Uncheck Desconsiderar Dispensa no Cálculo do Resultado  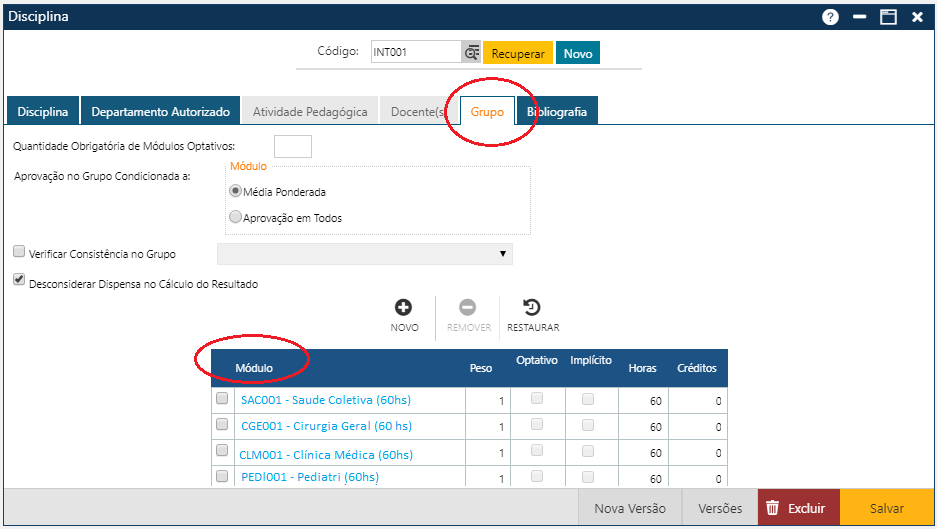(19, 282)
